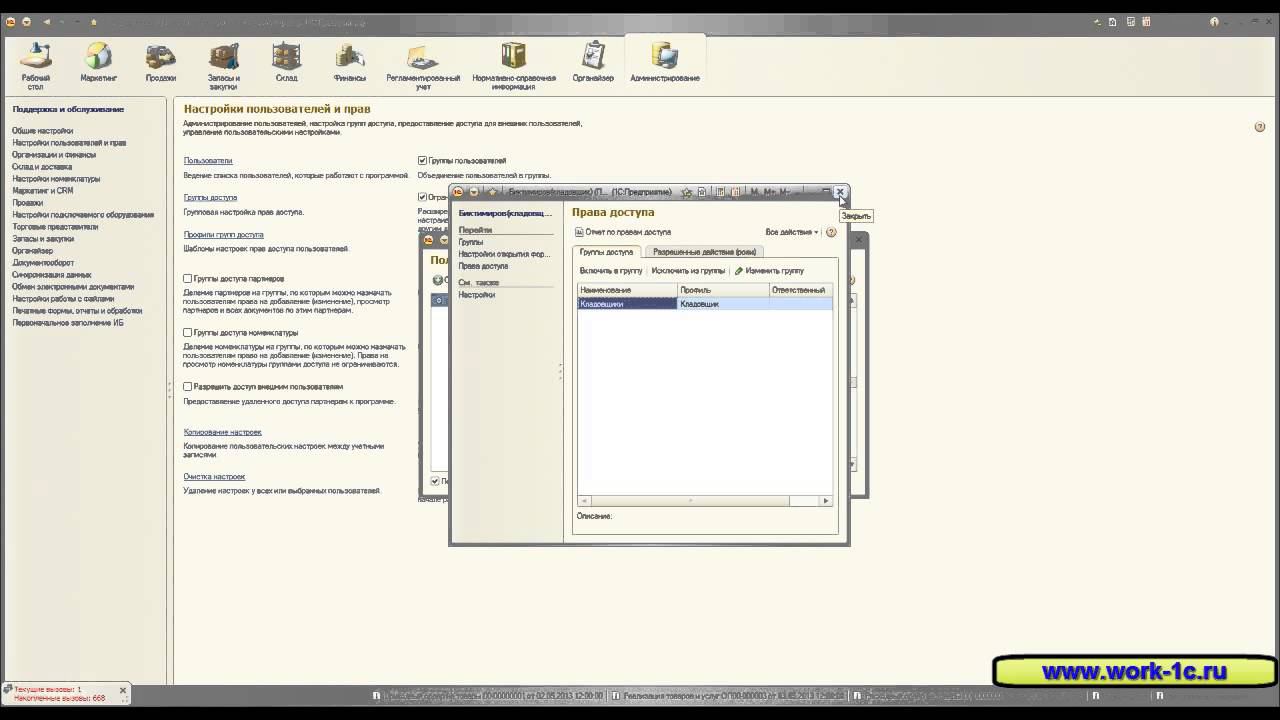Select Права доступа in dialog navigation

(x=483, y=266)
